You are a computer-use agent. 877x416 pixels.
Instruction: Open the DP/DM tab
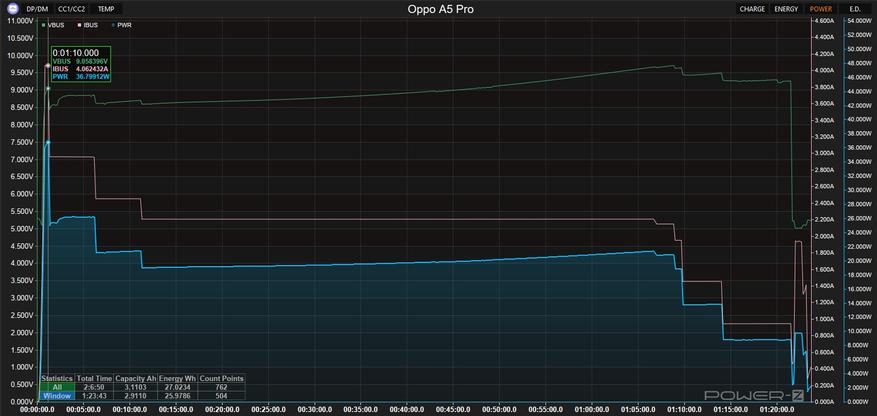pyautogui.click(x=37, y=9)
